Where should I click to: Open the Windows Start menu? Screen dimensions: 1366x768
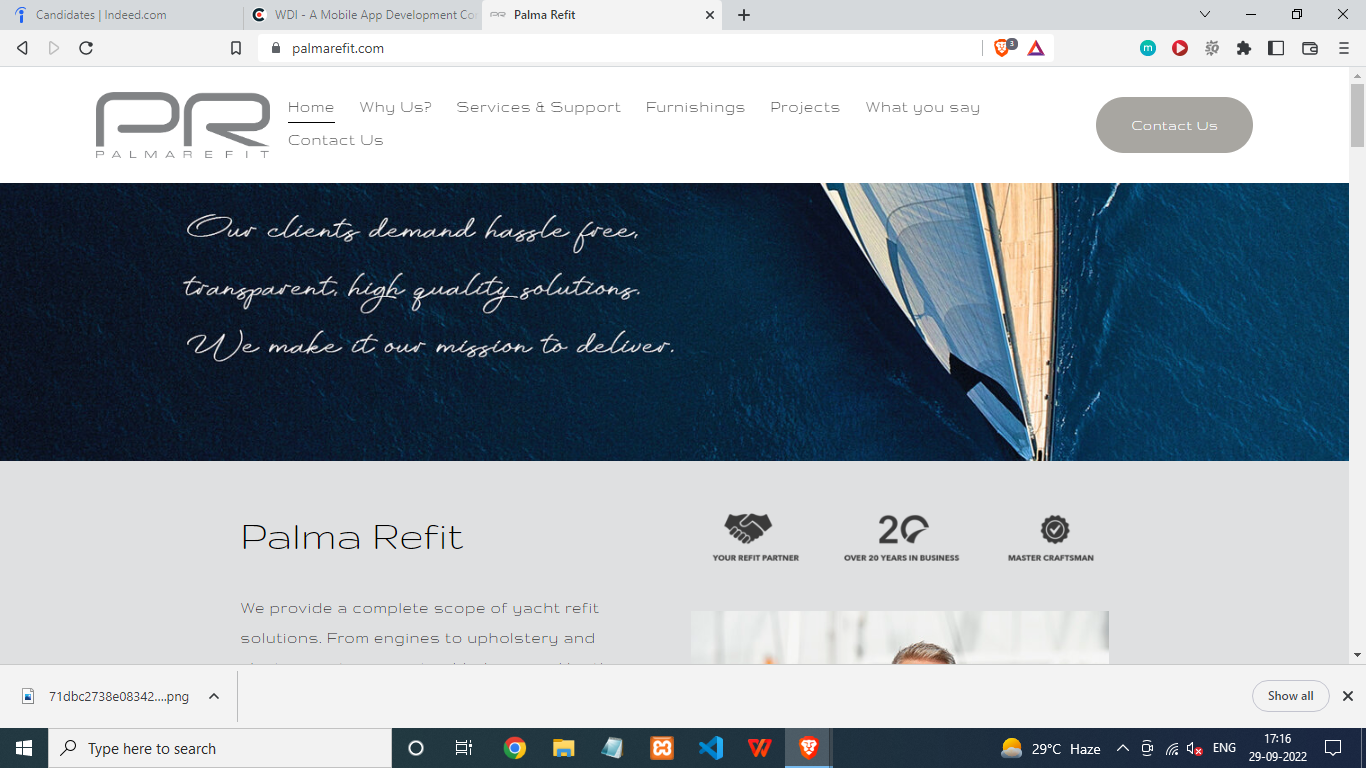24,748
